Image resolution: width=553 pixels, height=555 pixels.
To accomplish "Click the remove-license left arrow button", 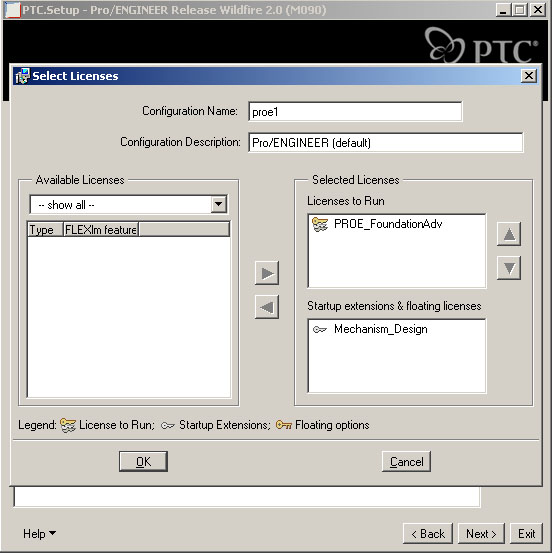I will tap(267, 307).
